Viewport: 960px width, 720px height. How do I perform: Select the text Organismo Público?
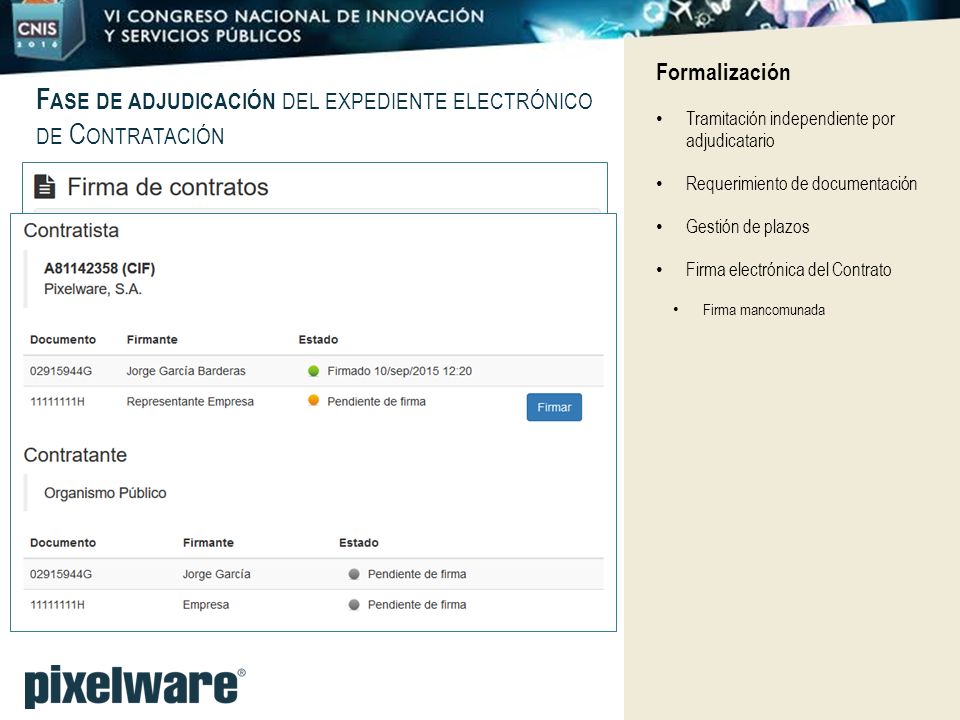coord(105,493)
